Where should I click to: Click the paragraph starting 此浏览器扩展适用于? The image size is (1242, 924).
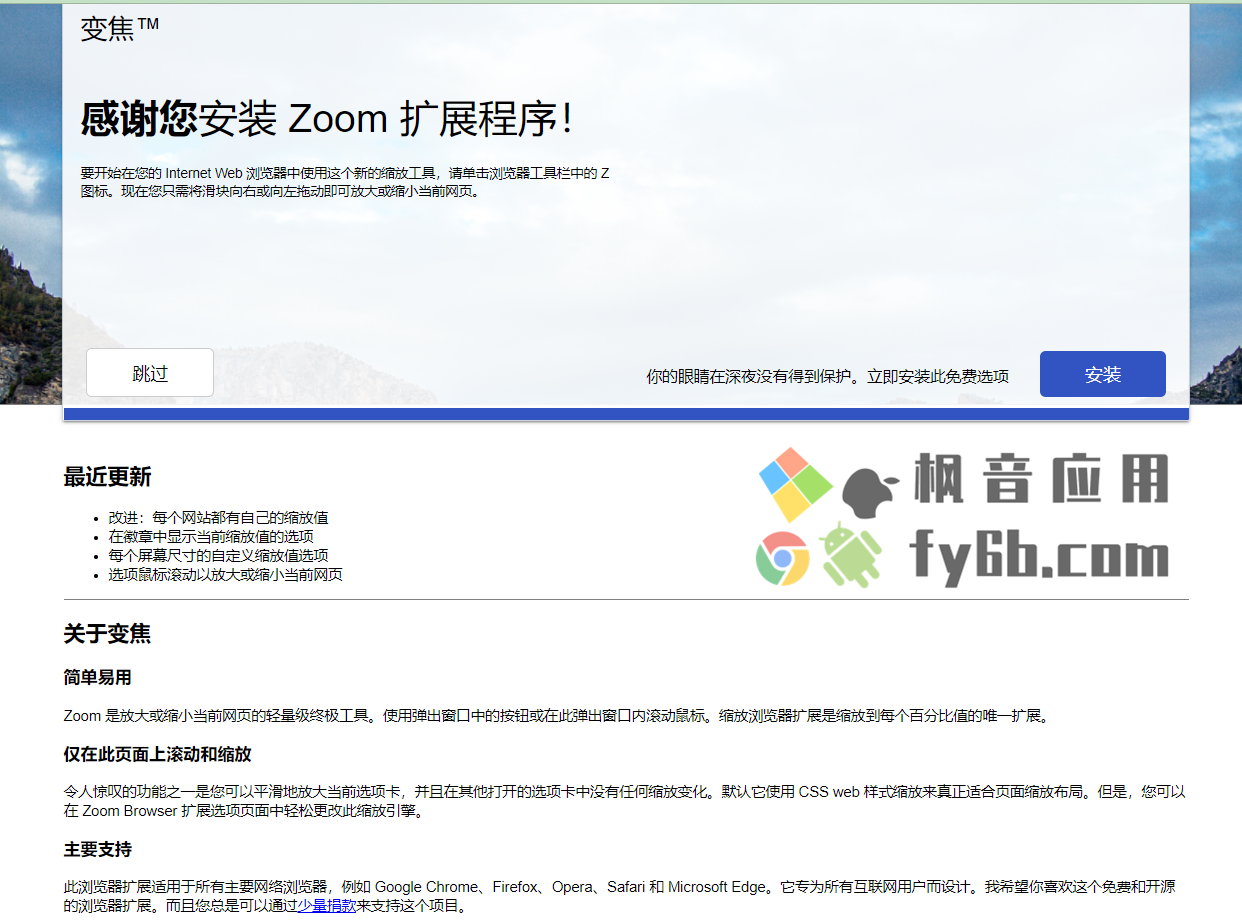coord(620,897)
